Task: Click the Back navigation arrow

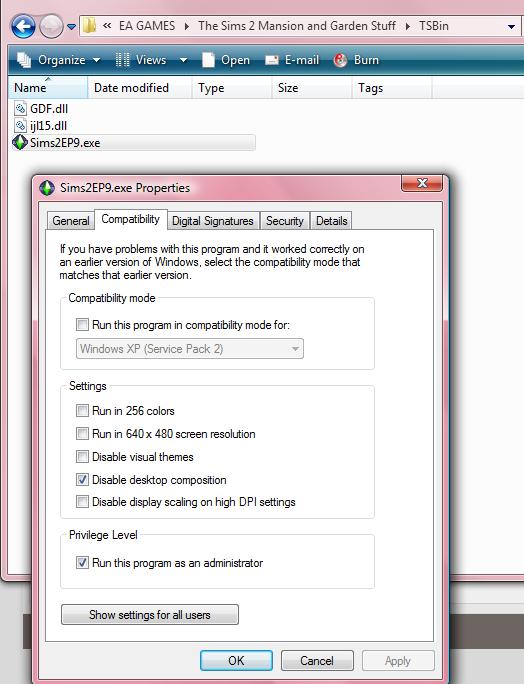Action: pyautogui.click(x=23, y=26)
